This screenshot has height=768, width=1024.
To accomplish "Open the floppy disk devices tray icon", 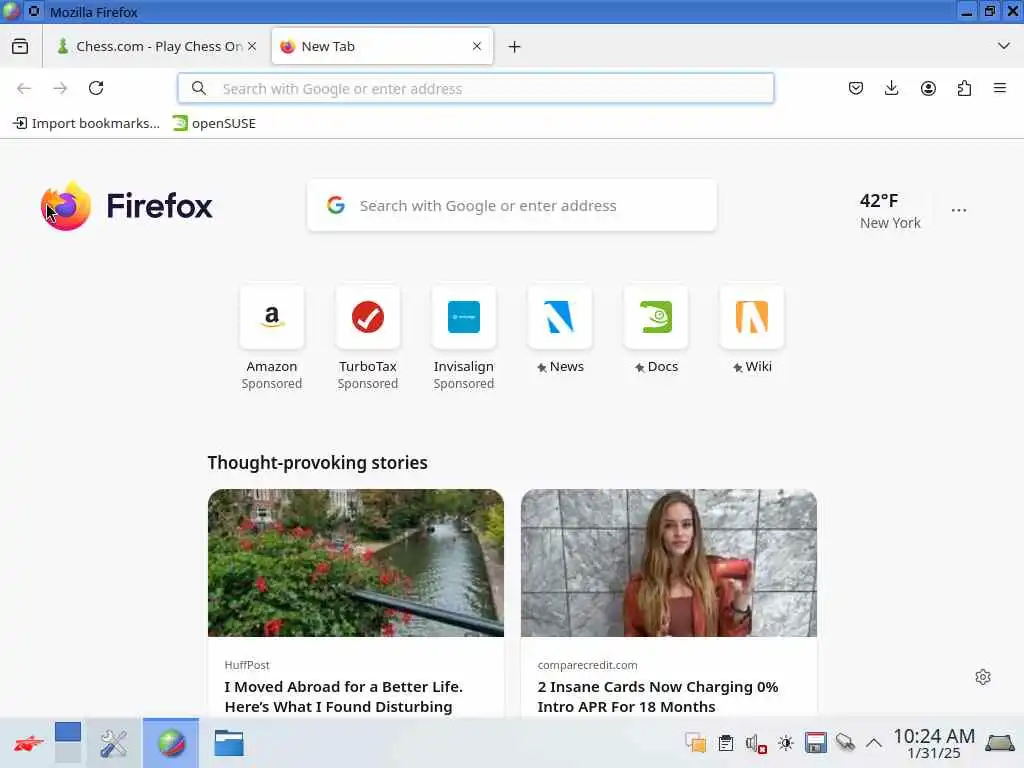I will (x=816, y=743).
